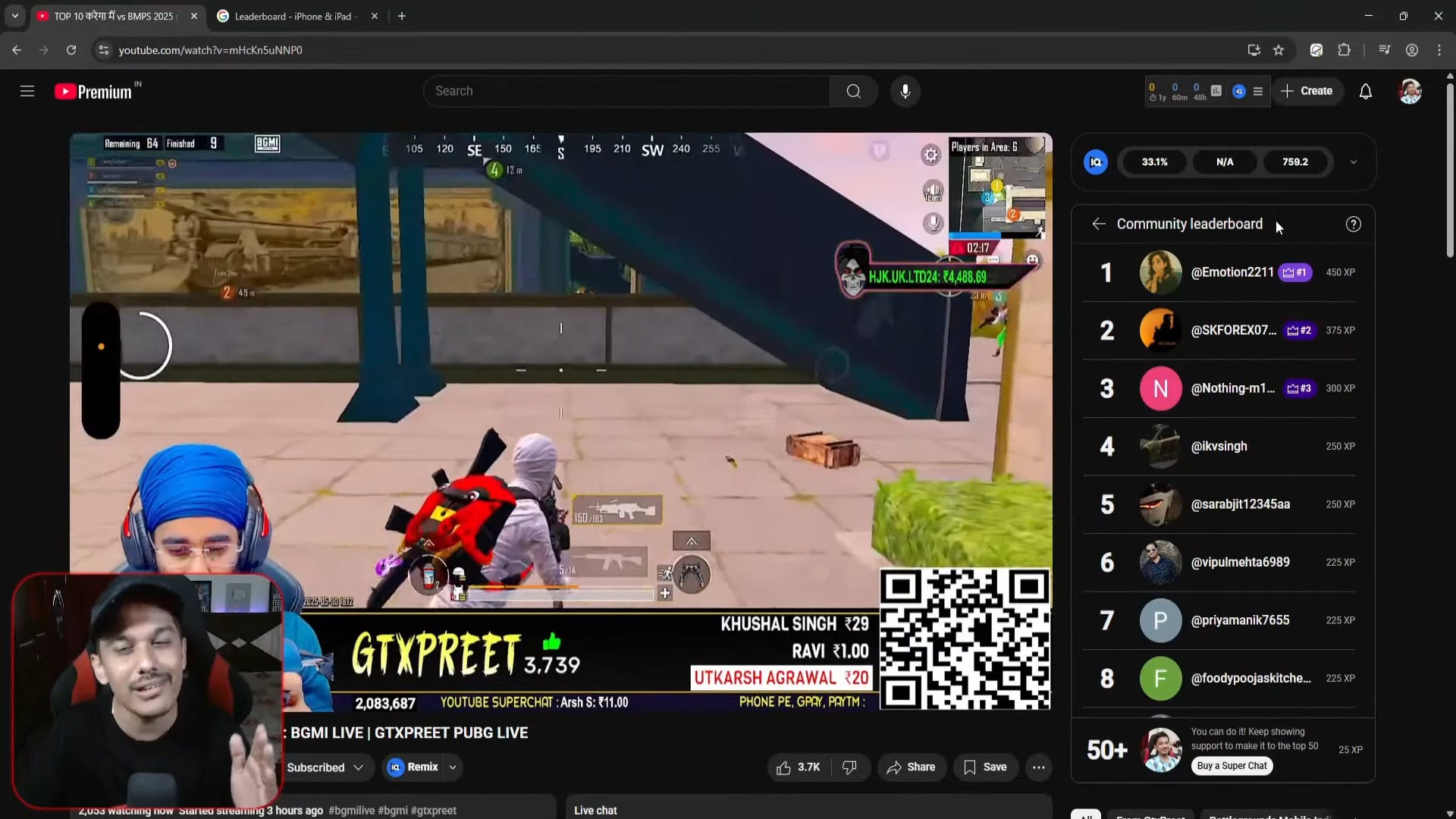The width and height of the screenshot is (1456, 819).
Task: Click browser back arrow
Action: point(17,50)
